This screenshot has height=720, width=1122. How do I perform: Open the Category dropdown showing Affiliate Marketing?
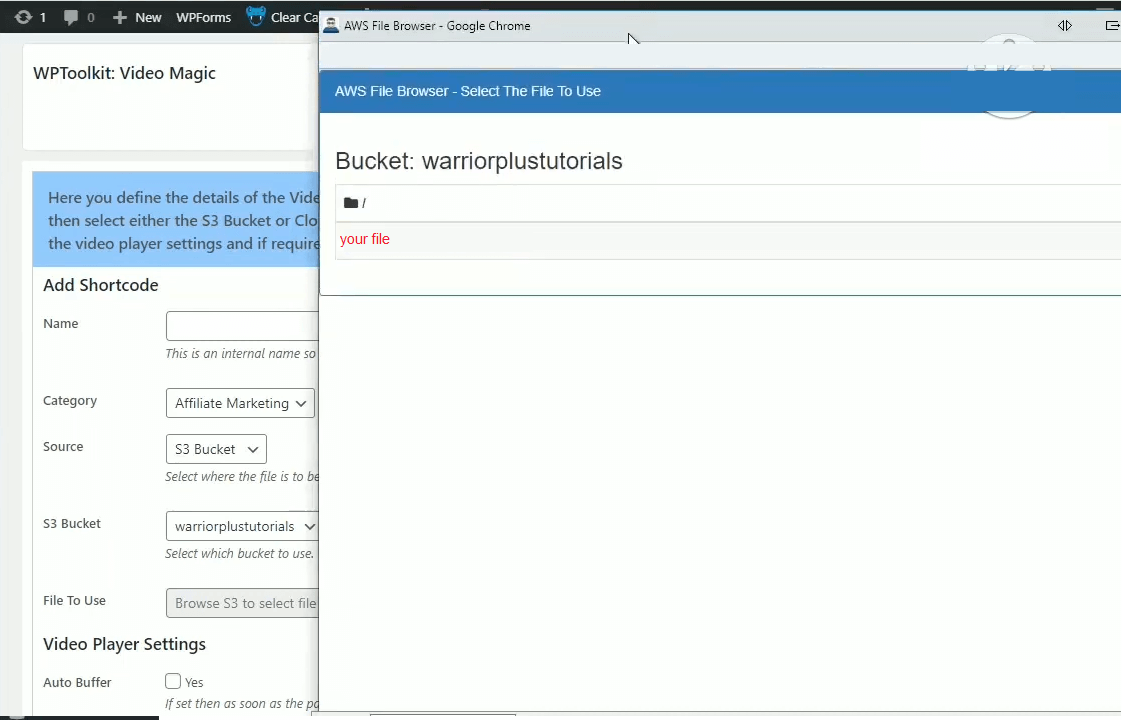pyautogui.click(x=240, y=403)
